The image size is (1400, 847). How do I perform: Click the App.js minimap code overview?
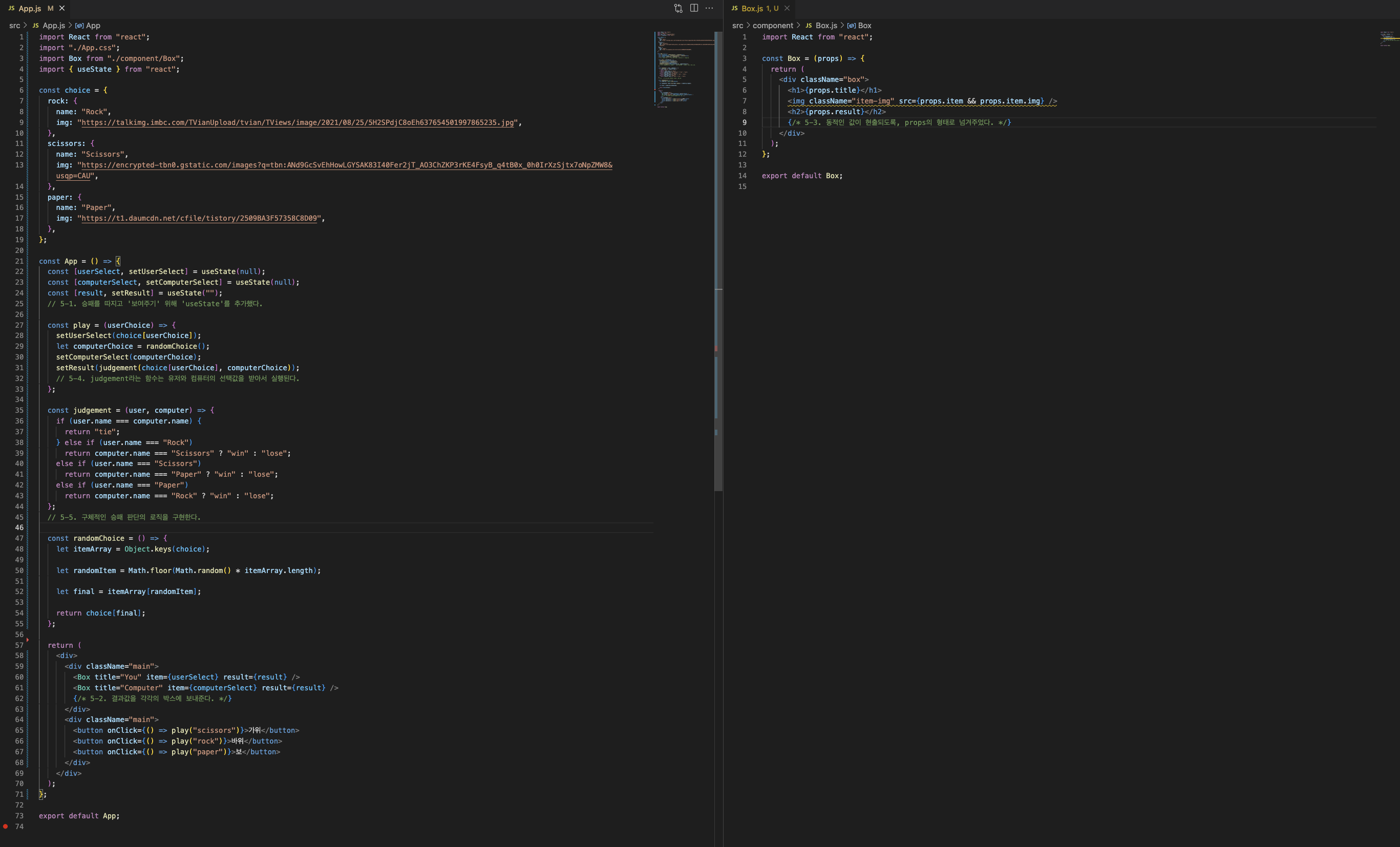pyautogui.click(x=684, y=69)
